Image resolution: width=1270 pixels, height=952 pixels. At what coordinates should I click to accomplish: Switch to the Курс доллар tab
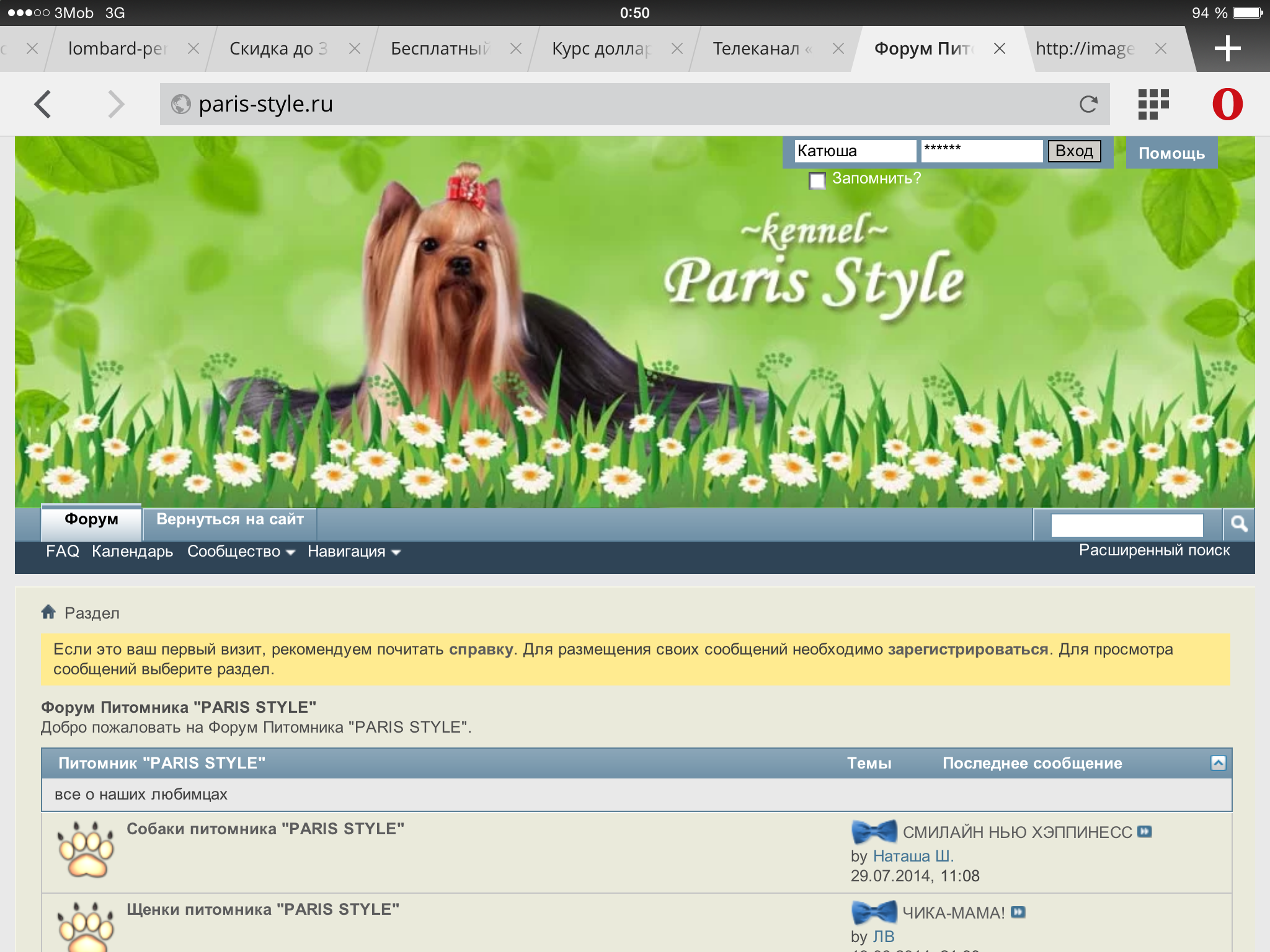click(x=601, y=48)
